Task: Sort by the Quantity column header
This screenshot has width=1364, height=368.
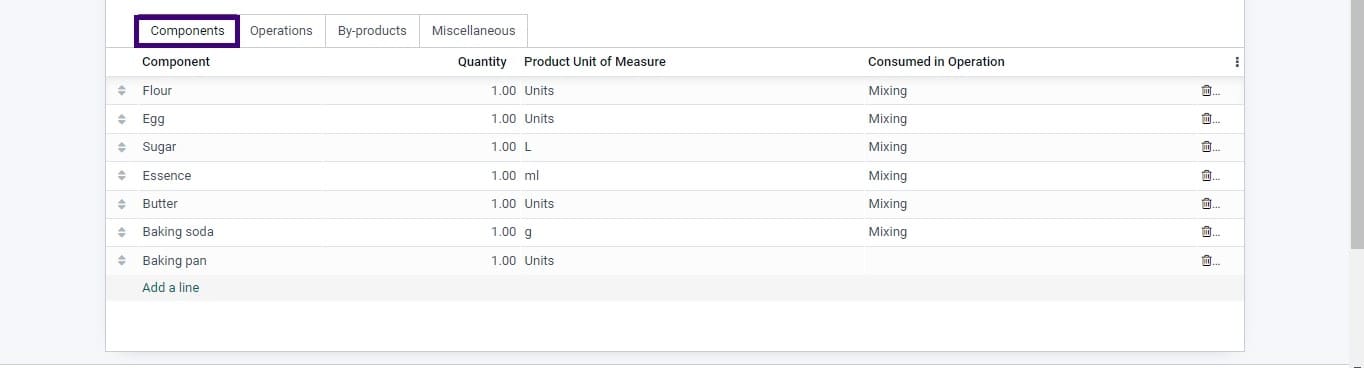Action: [x=482, y=62]
